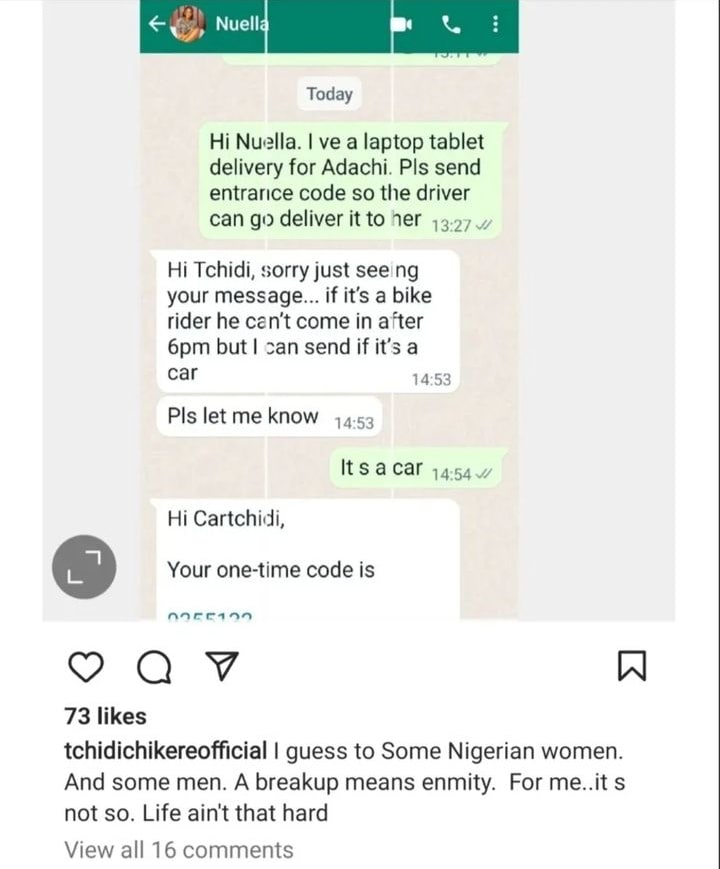Expand the image with fullscreen button
720x869 pixels.
click(84, 566)
